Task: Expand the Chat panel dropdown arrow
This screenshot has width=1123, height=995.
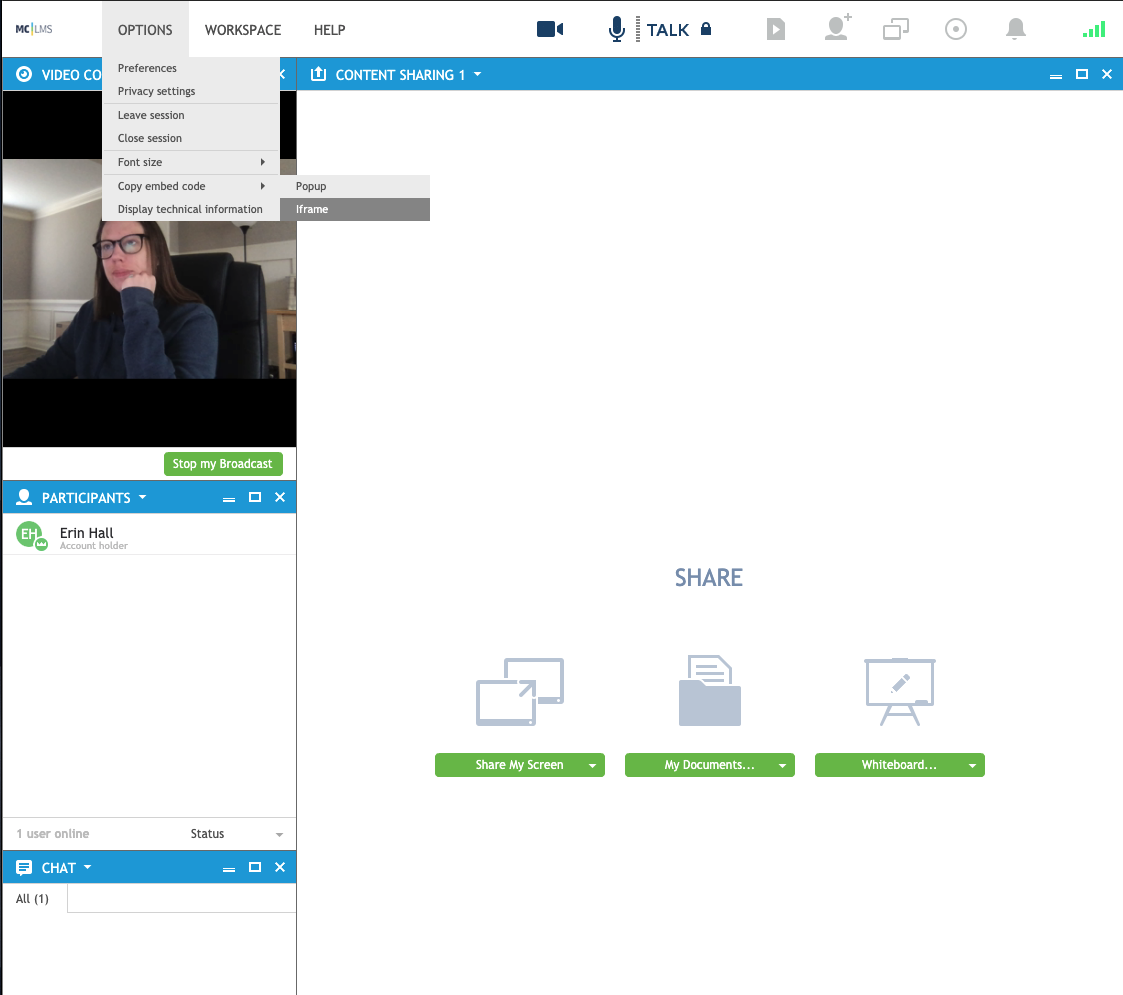Action: [x=88, y=867]
